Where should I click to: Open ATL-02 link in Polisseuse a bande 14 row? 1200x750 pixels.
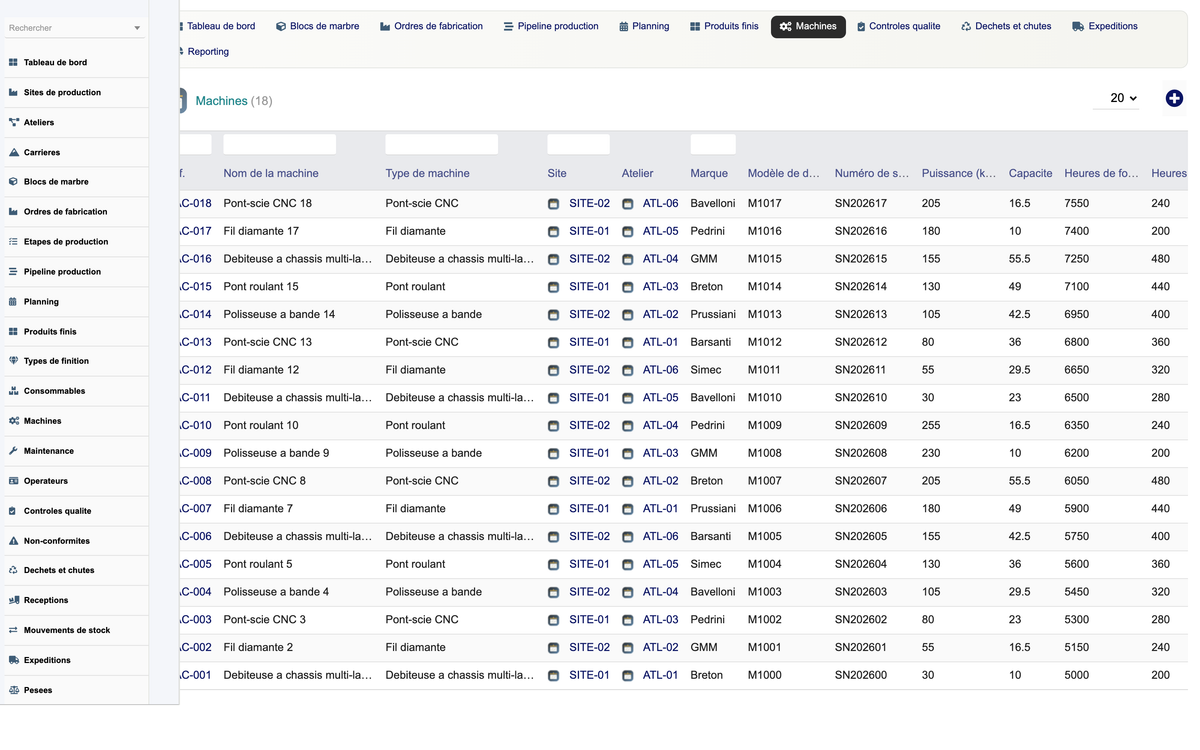pyautogui.click(x=660, y=315)
